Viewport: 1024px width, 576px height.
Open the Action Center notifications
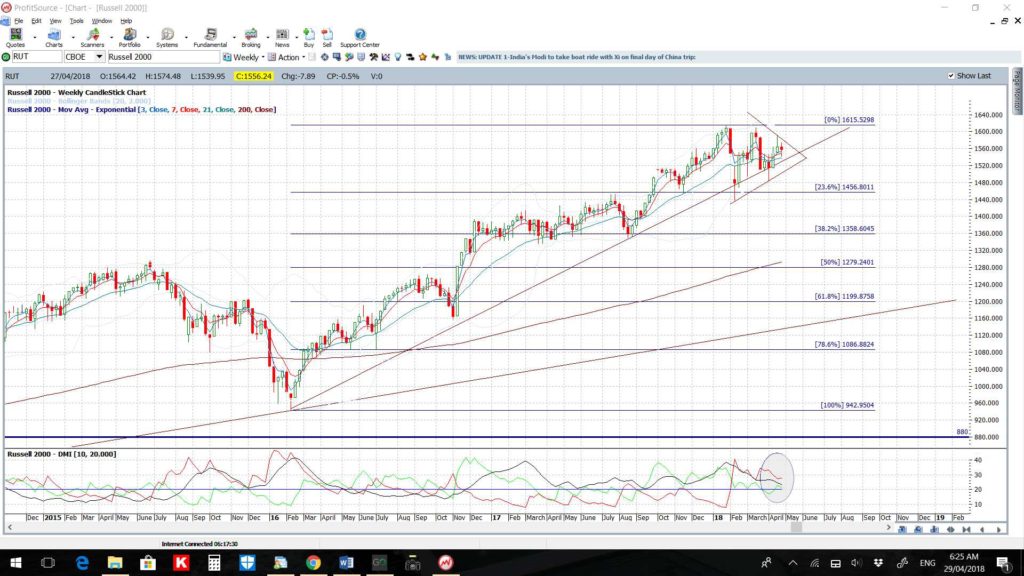(x=1003, y=563)
